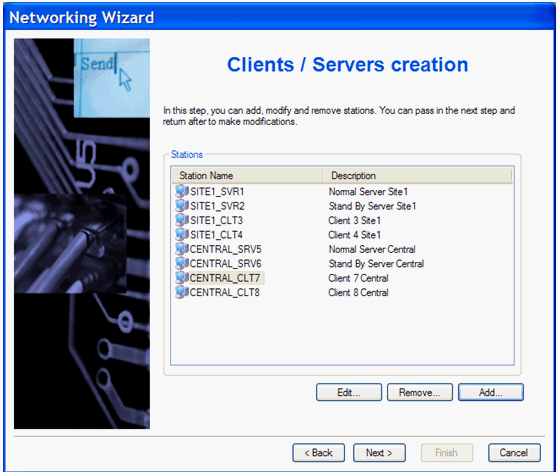This screenshot has width=558, height=472.
Task: Select the Stand By Server Site1 description
Action: point(372,206)
